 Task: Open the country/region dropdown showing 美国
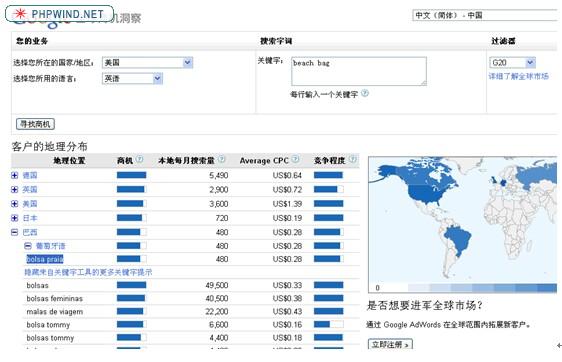point(148,63)
